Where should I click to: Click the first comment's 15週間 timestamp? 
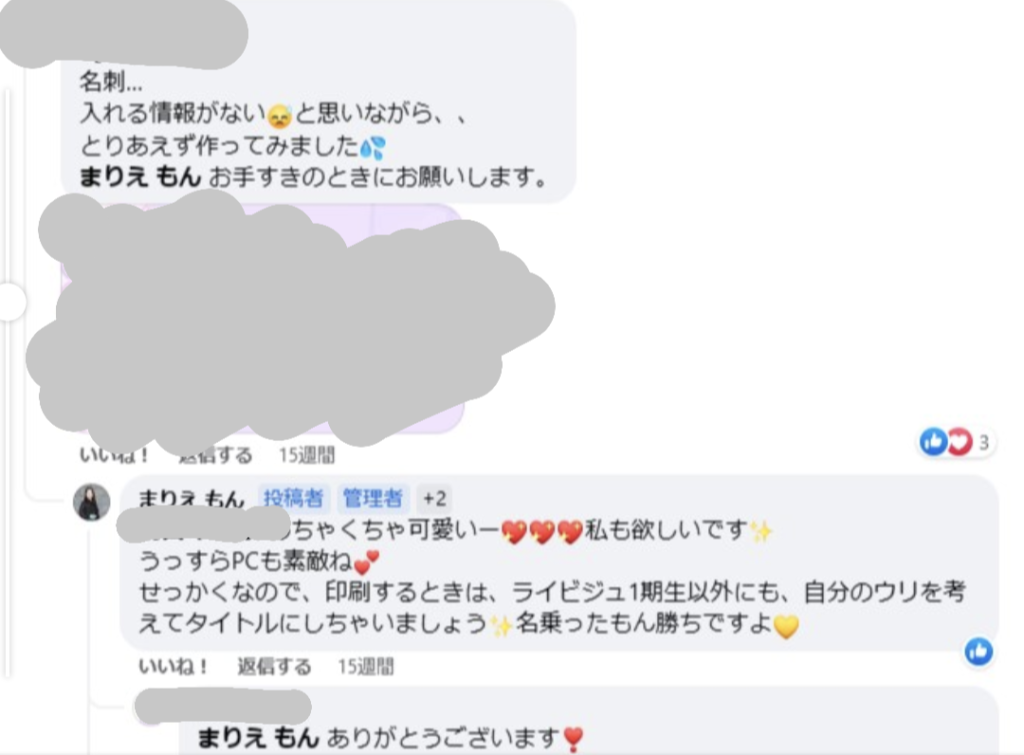click(x=306, y=455)
